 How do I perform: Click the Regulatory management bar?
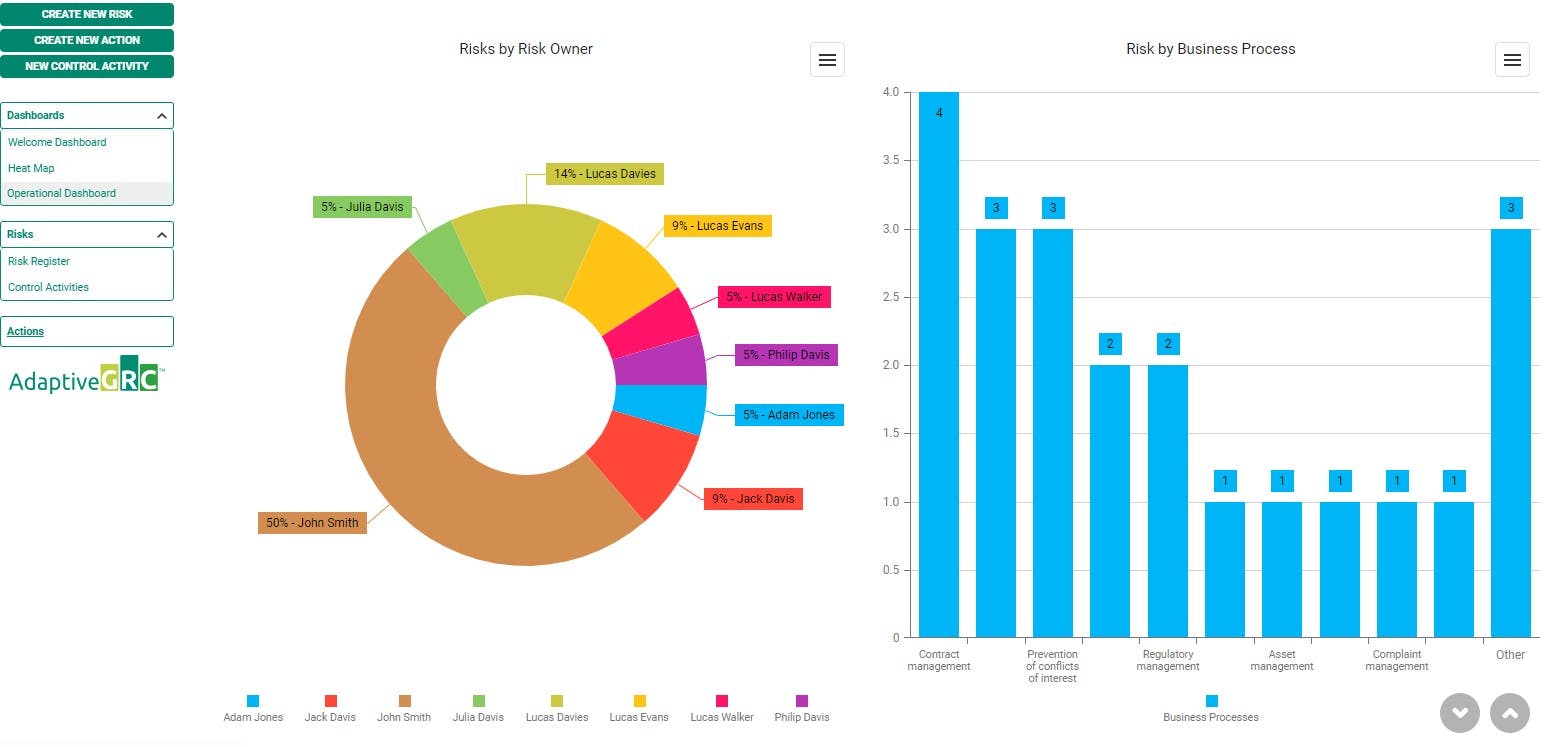pyautogui.click(x=1168, y=501)
